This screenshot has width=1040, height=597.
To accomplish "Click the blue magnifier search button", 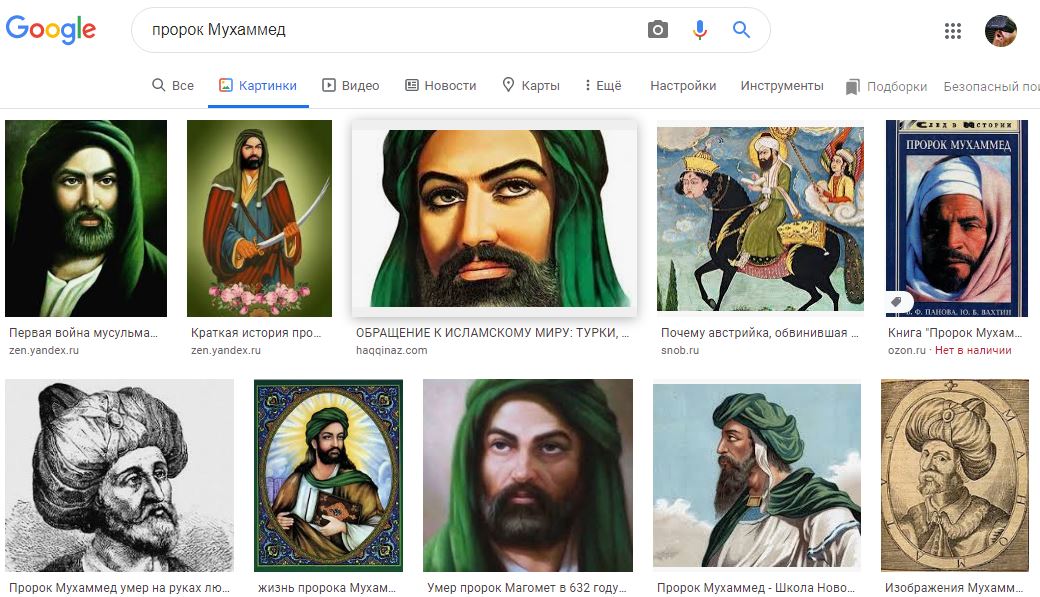I will pos(741,29).
